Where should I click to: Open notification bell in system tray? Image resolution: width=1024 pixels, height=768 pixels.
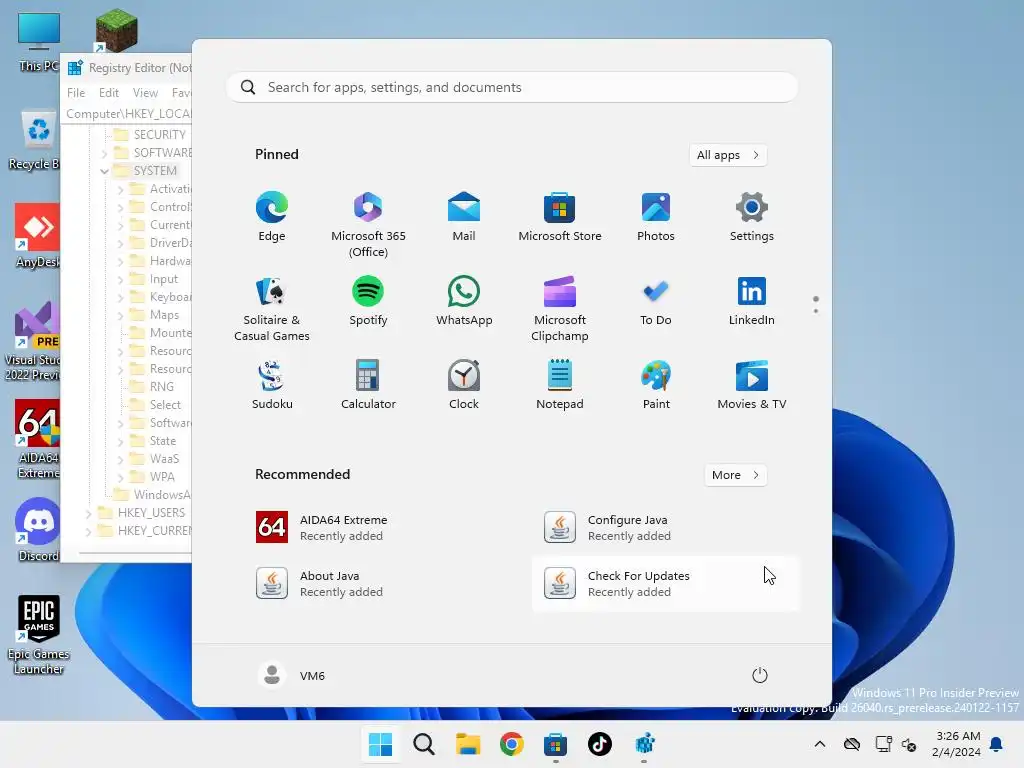pyautogui.click(x=997, y=744)
